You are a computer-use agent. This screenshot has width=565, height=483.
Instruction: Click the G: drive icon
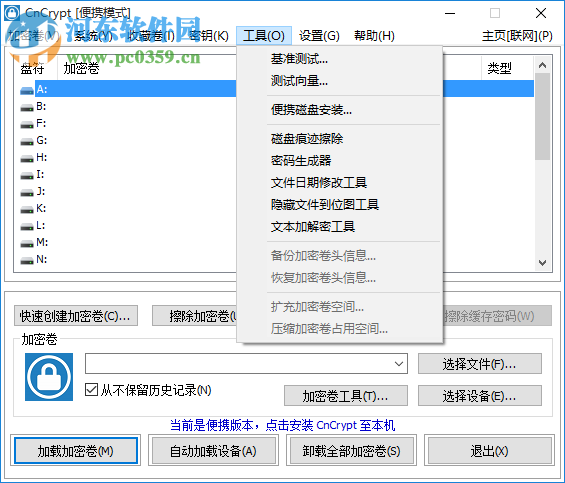(27, 141)
